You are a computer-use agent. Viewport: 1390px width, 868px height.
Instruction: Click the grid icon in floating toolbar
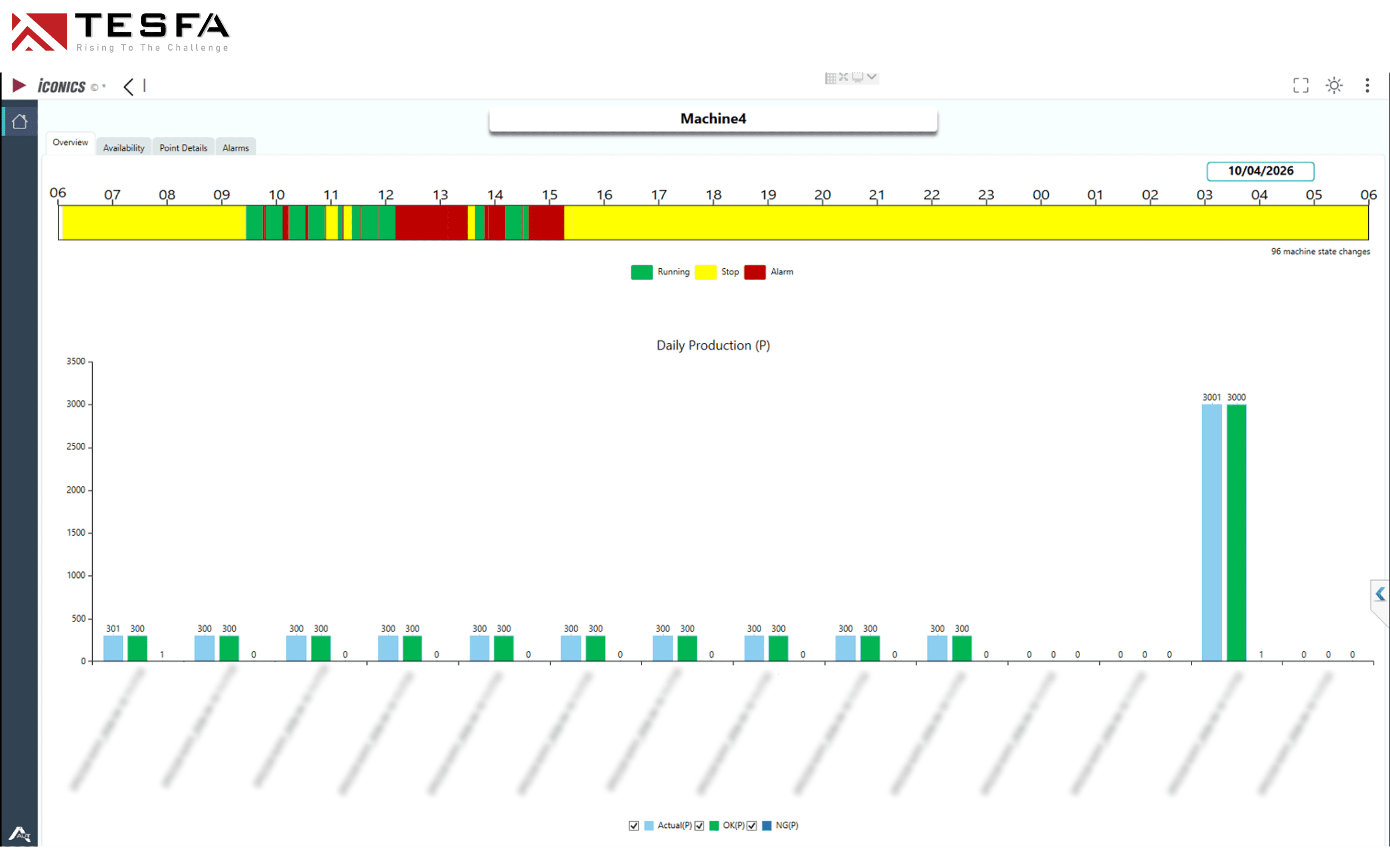tap(831, 78)
